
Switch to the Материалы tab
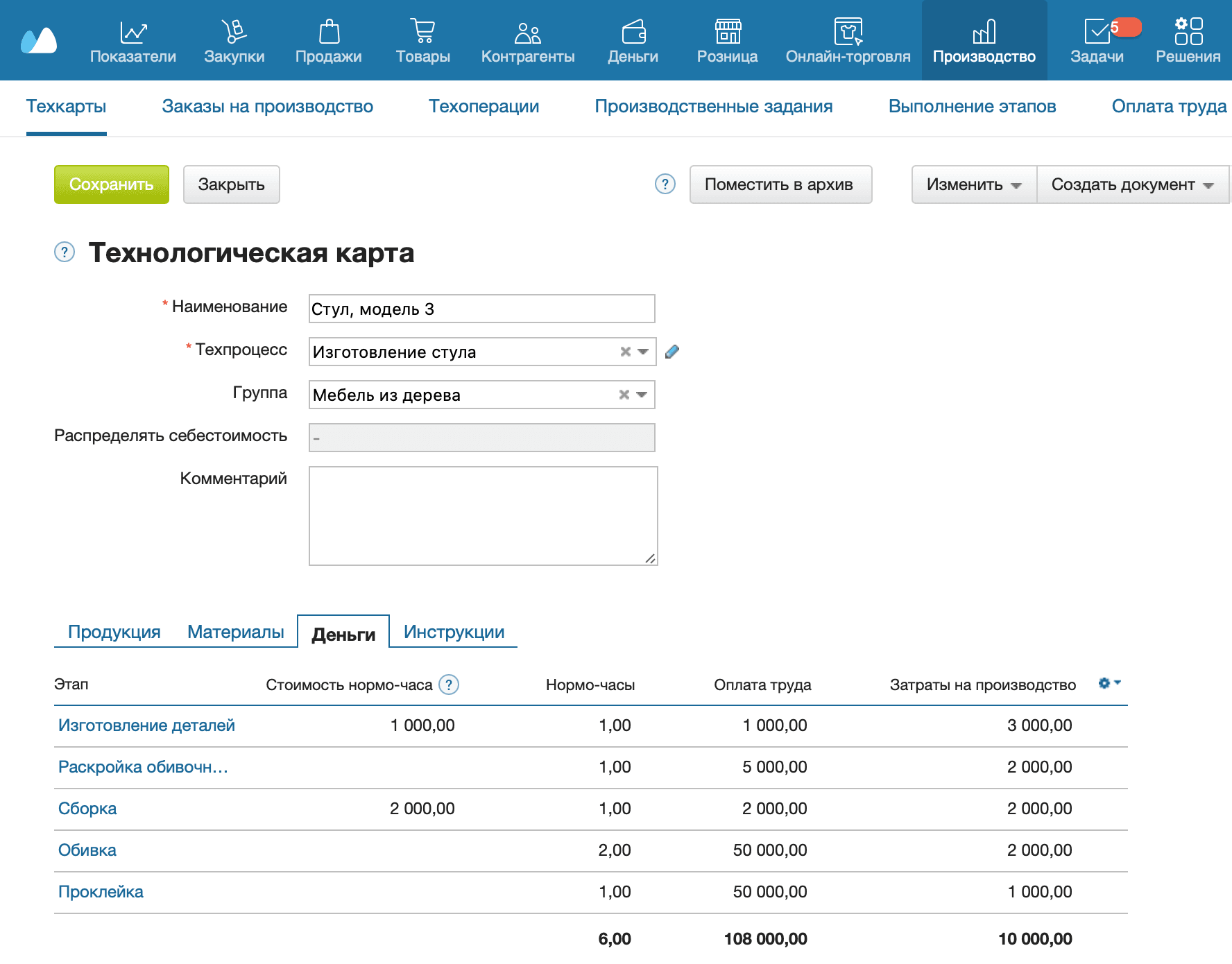(235, 632)
